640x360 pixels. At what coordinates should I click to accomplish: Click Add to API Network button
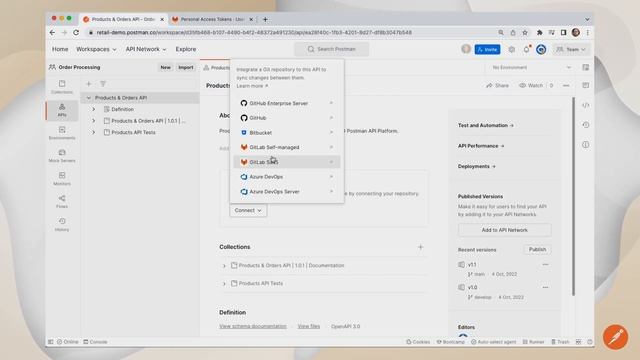[x=504, y=230]
